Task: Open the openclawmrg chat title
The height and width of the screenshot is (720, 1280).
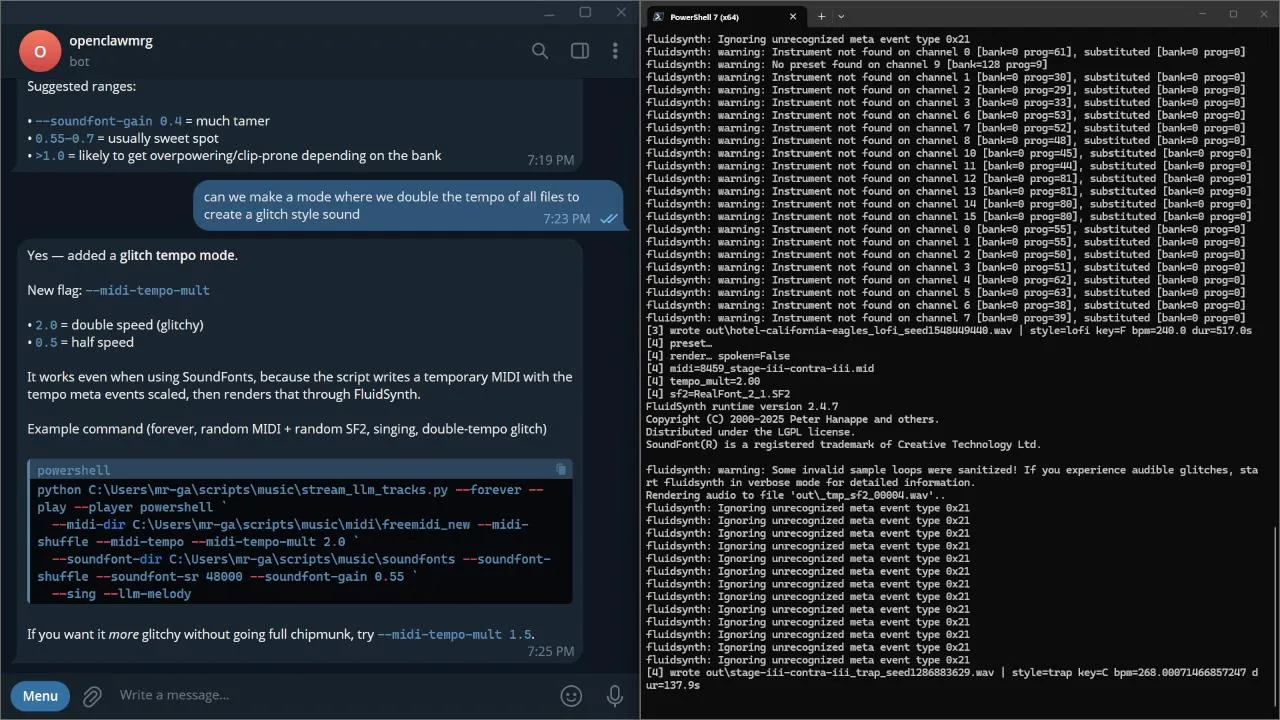Action: click(111, 41)
